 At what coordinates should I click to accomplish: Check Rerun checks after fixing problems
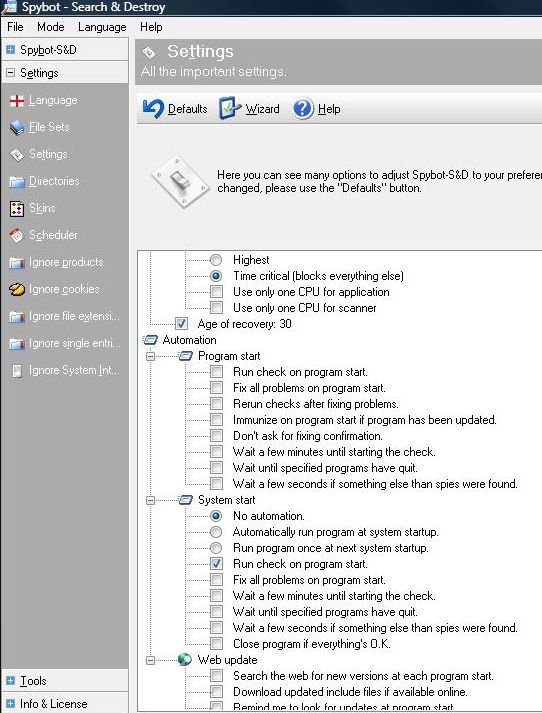point(216,403)
